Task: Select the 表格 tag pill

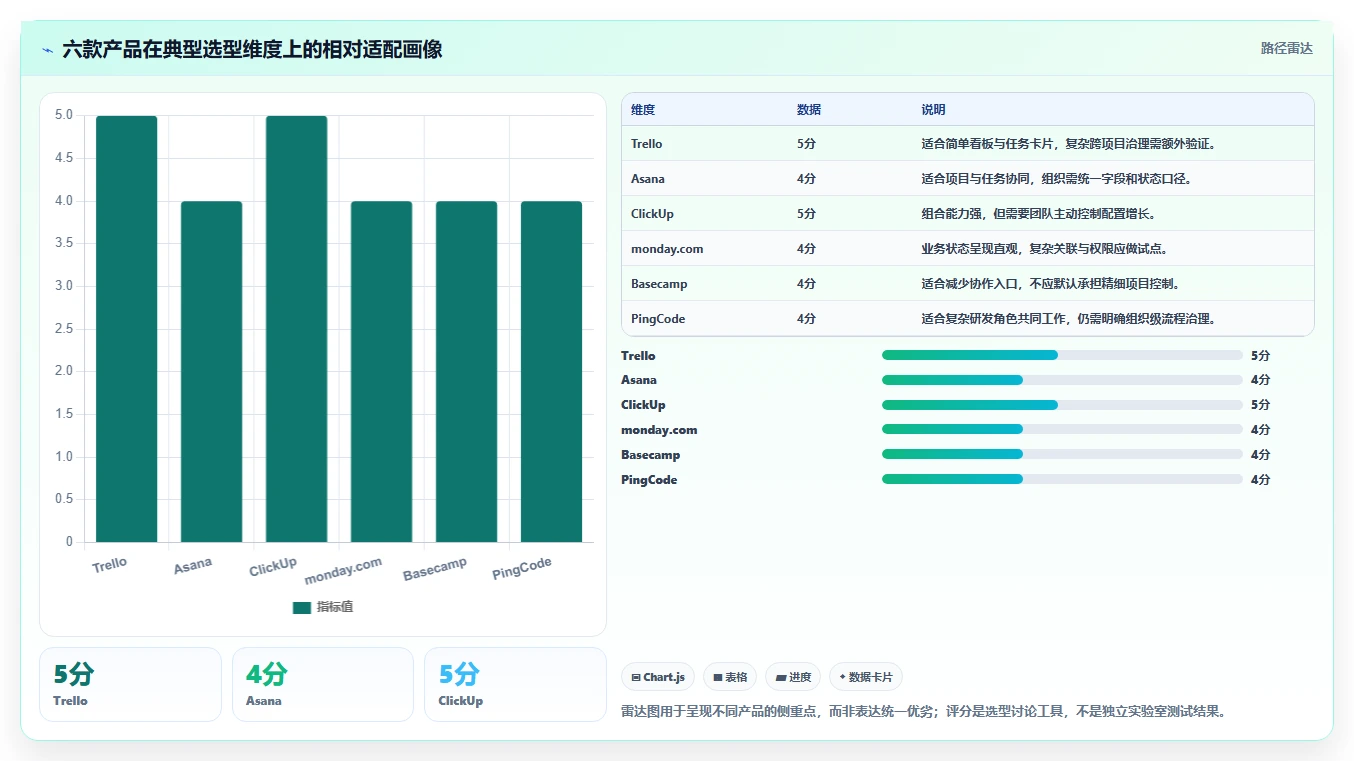Action: (x=730, y=677)
